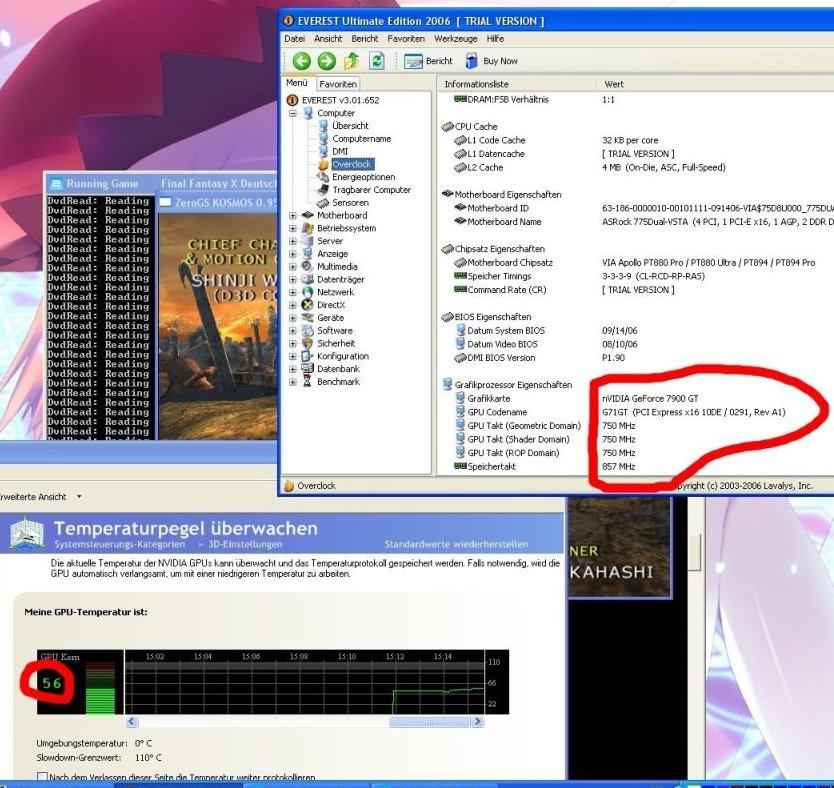Select the Motherboard Name row
Image resolution: width=834 pixels, height=788 pixels.
[636, 222]
